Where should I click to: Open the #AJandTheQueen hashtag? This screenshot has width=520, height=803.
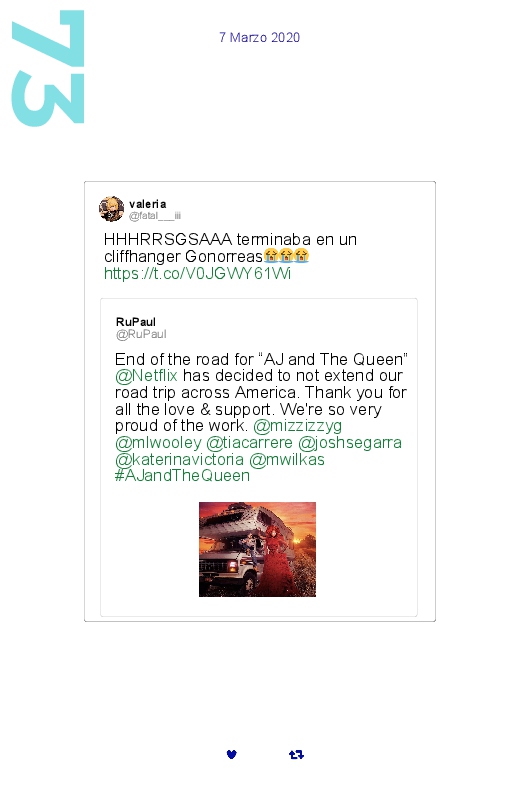pyautogui.click(x=182, y=476)
